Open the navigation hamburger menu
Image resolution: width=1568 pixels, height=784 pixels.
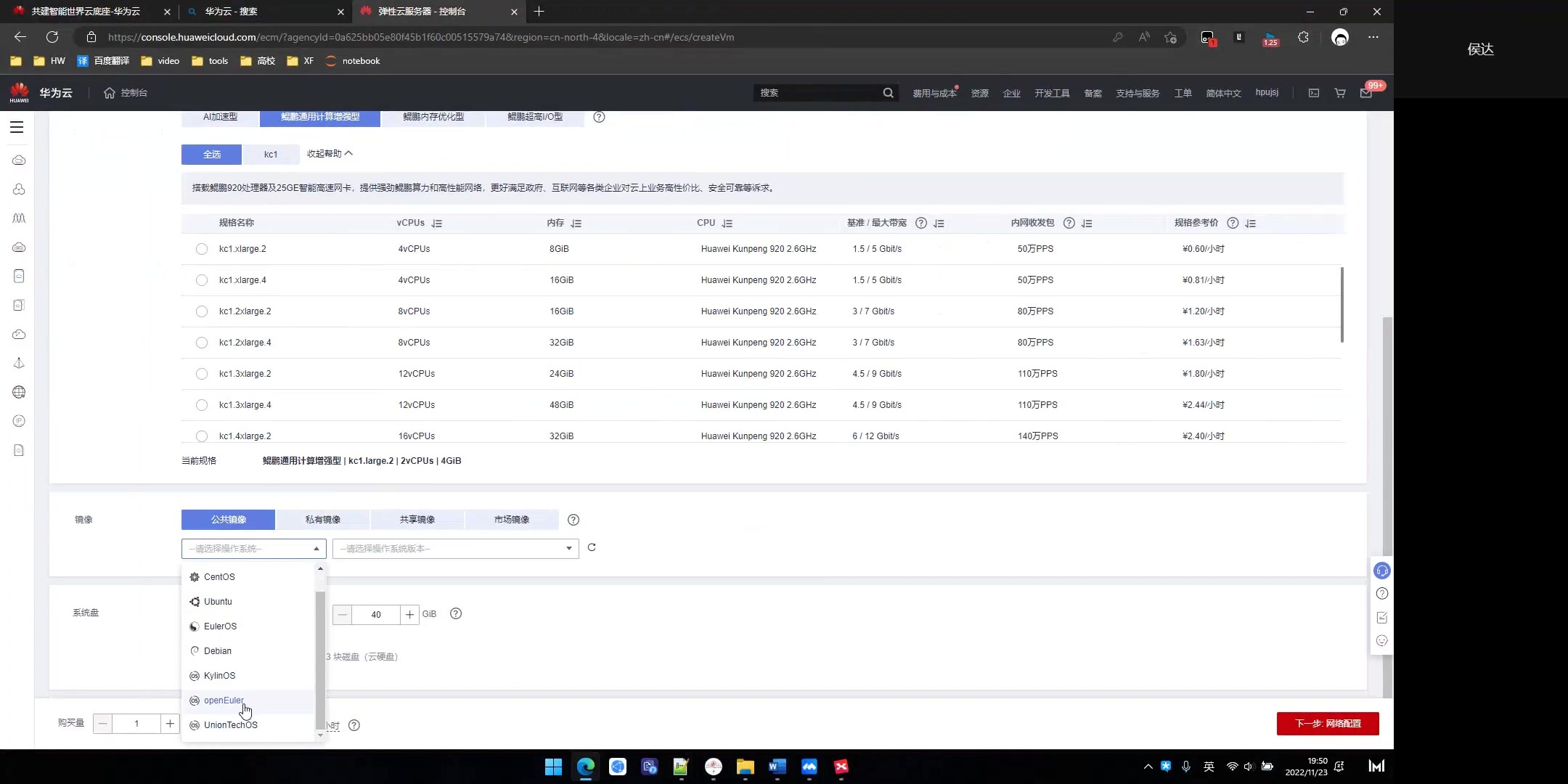point(16,127)
